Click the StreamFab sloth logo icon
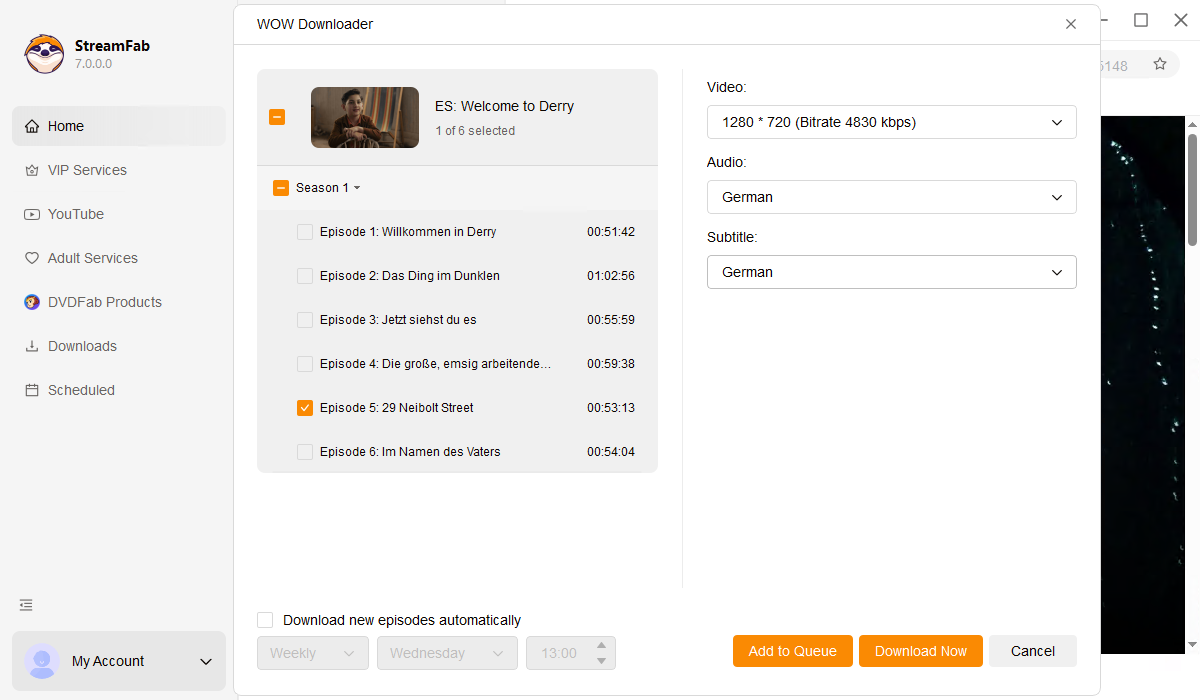Image resolution: width=1200 pixels, height=700 pixels. click(44, 54)
